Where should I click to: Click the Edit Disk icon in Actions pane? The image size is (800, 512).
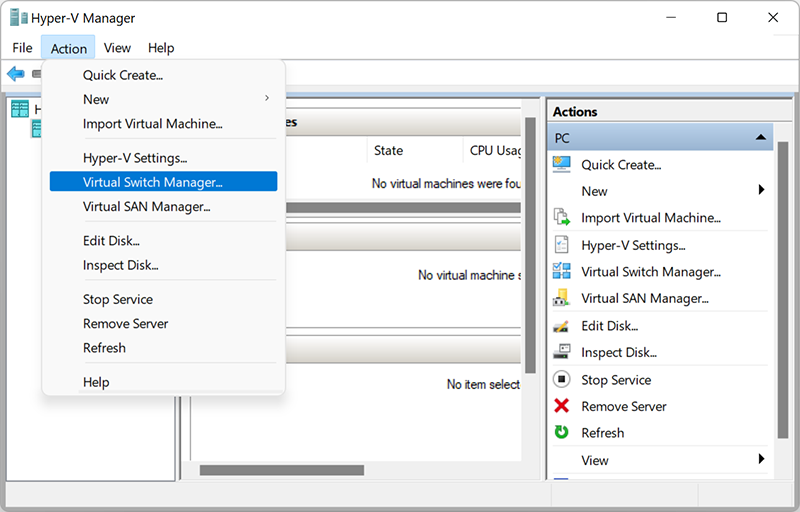click(x=562, y=326)
